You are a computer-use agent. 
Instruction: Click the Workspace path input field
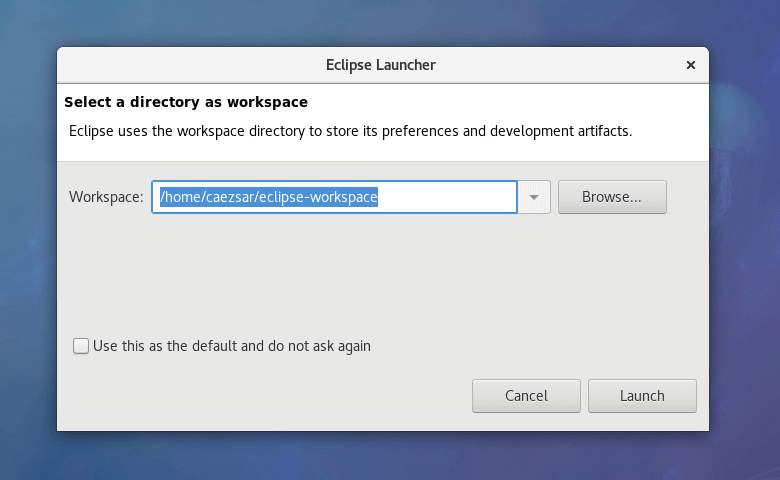pos(334,197)
